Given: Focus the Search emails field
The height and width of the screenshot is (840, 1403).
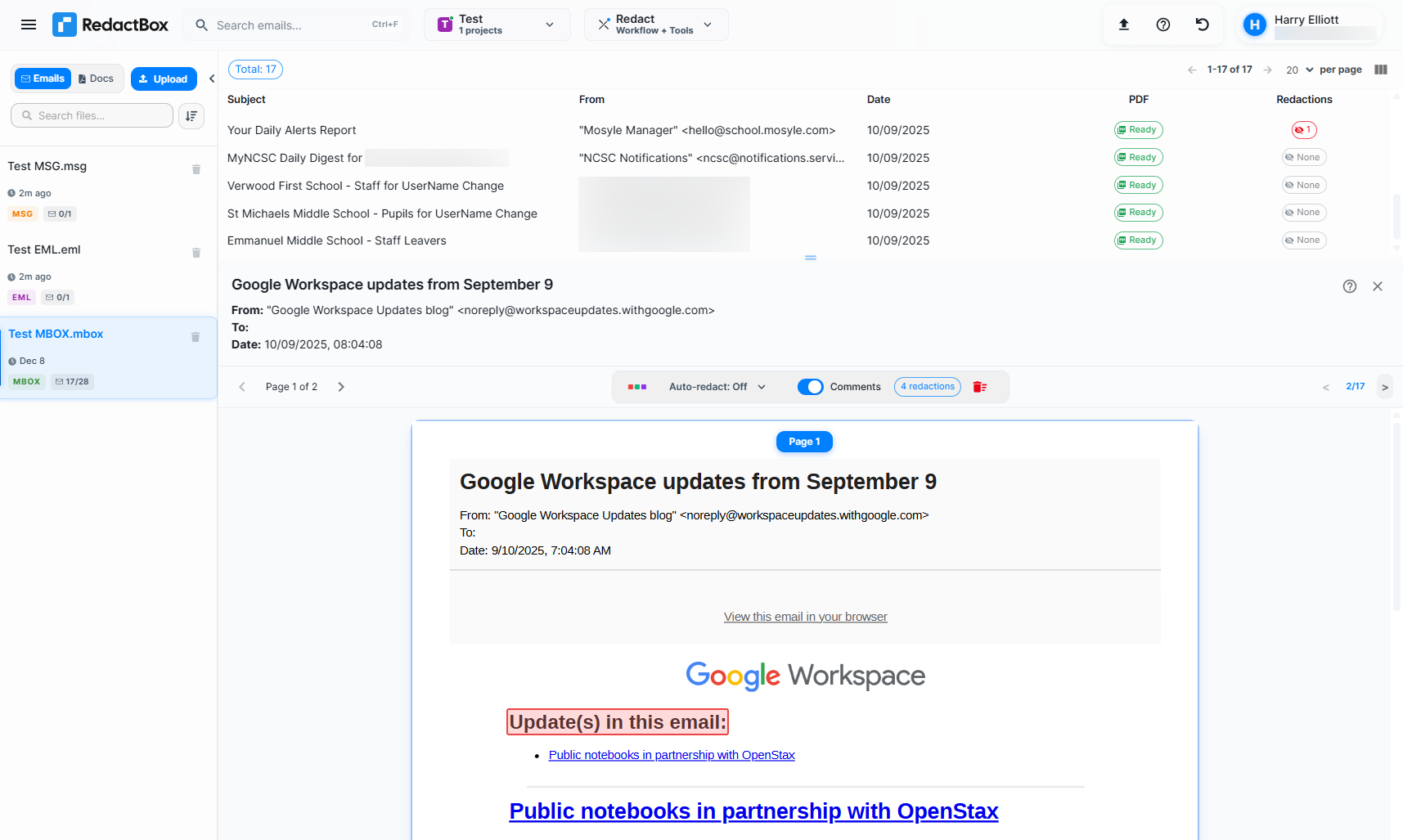Looking at the screenshot, I should click(296, 25).
